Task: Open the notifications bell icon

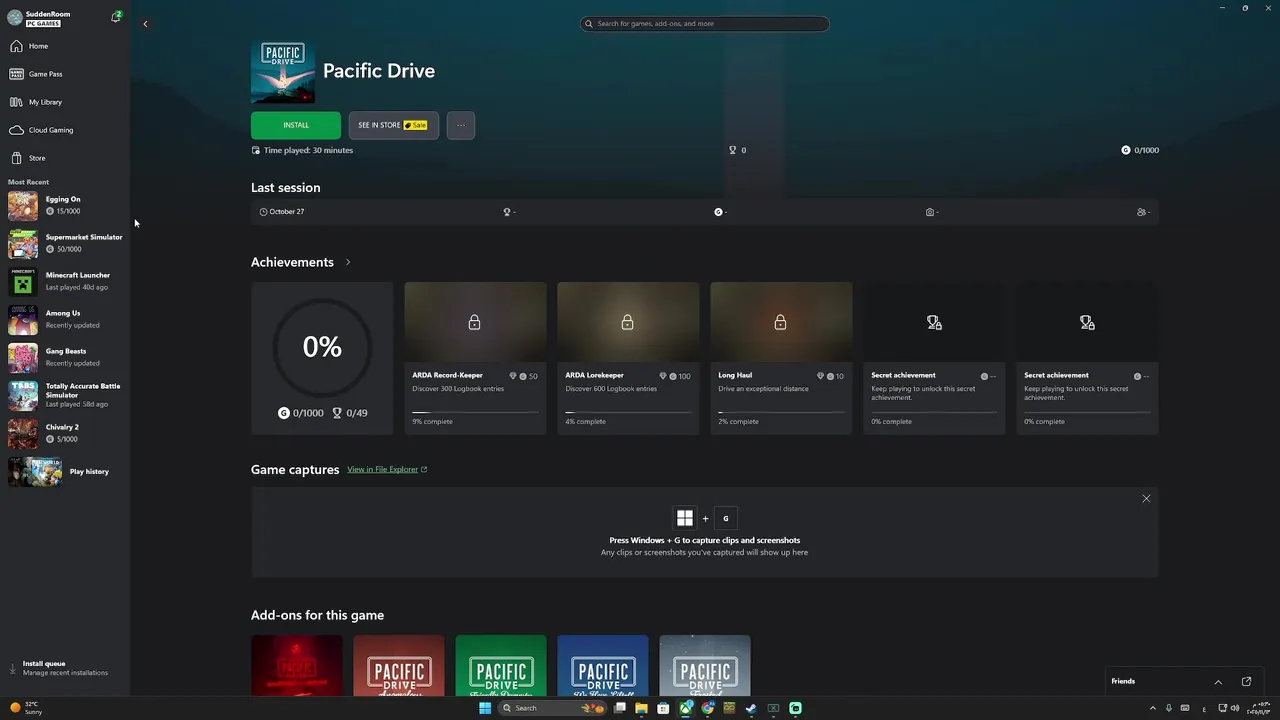Action: tap(116, 17)
